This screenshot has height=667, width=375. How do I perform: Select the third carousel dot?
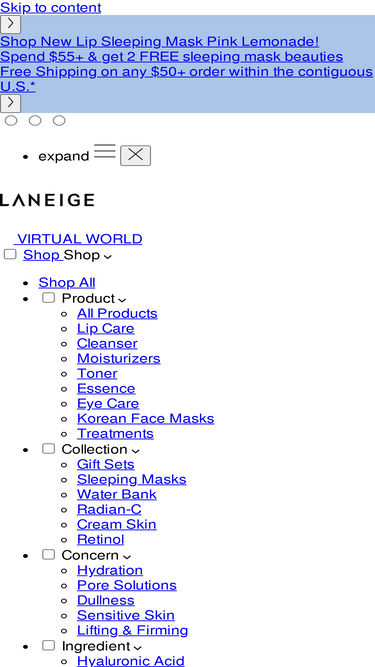tap(59, 121)
